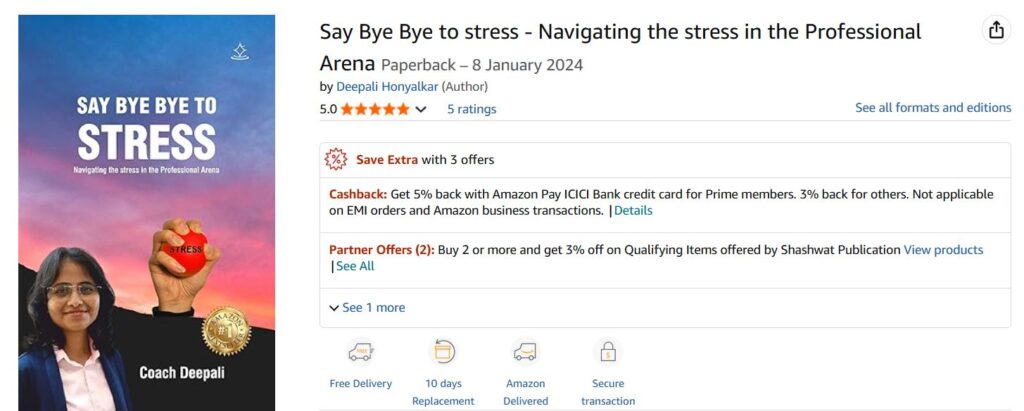Click the Free Delivery label

click(360, 383)
